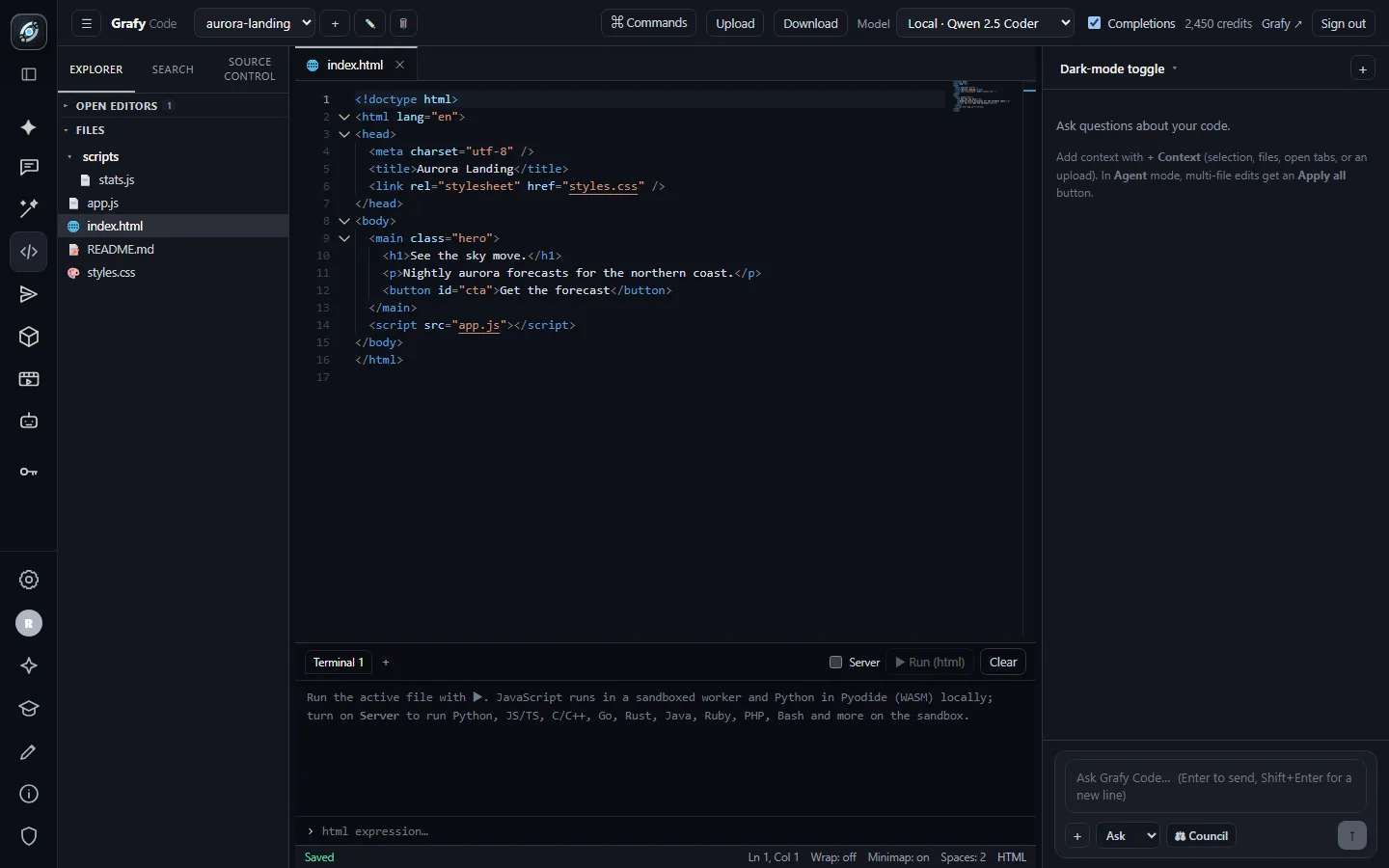
Task: Open the Local Qwen 2.5 Coder model dropdown
Action: (x=985, y=23)
